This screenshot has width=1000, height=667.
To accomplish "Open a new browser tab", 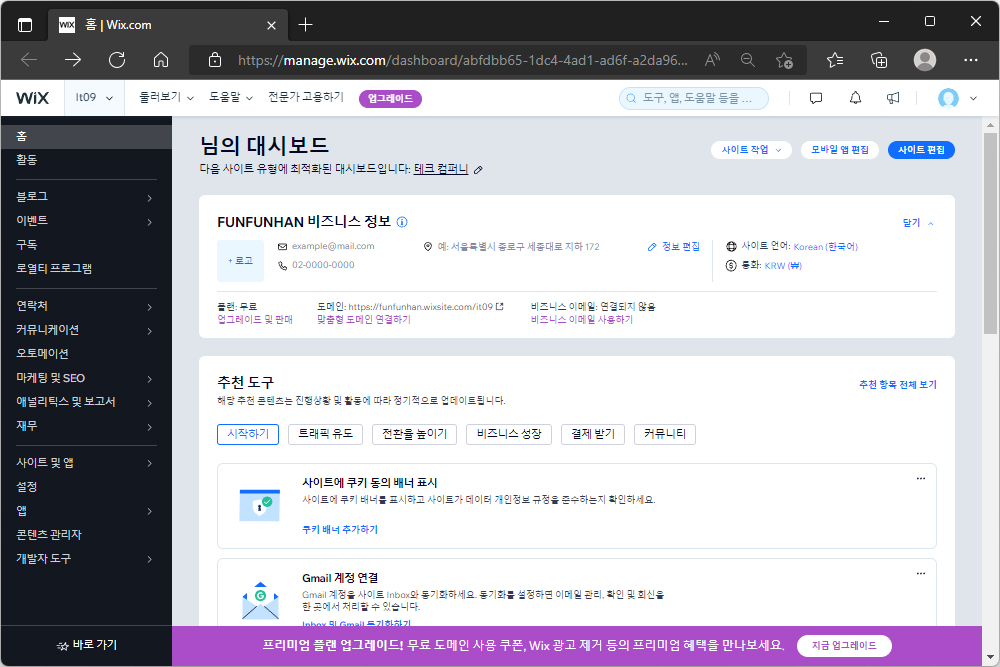I will coord(305,25).
